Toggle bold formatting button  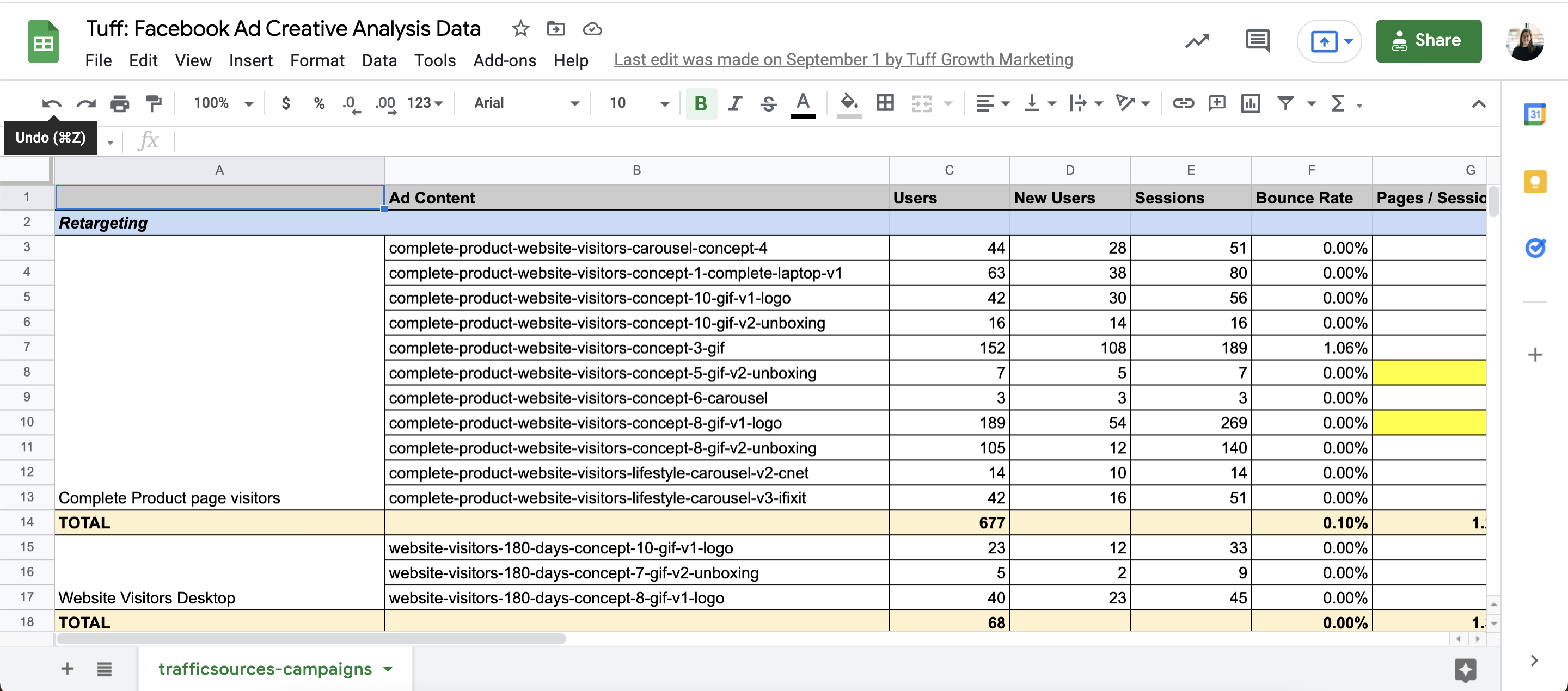701,103
